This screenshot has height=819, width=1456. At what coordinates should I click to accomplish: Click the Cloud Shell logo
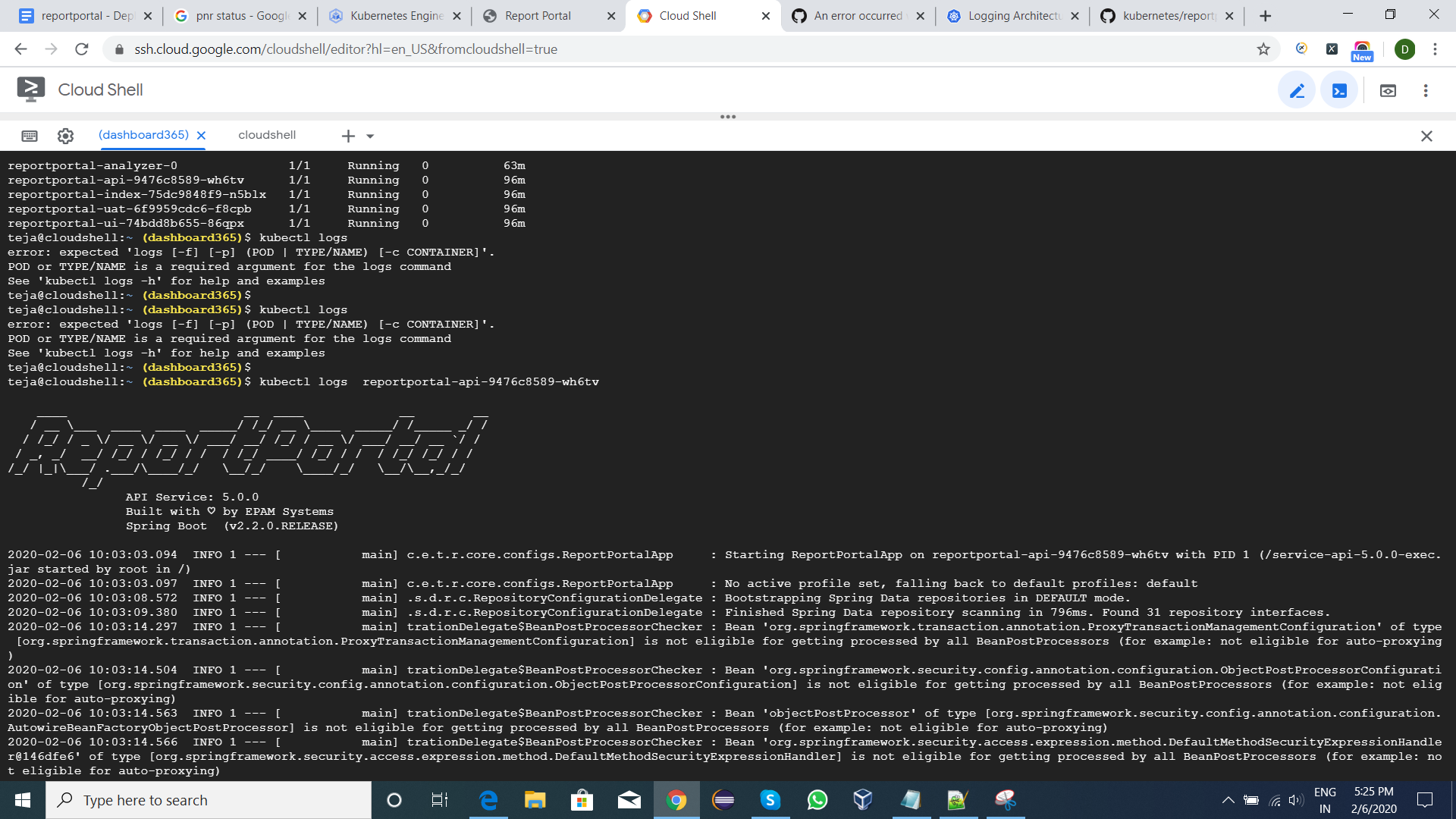[31, 89]
